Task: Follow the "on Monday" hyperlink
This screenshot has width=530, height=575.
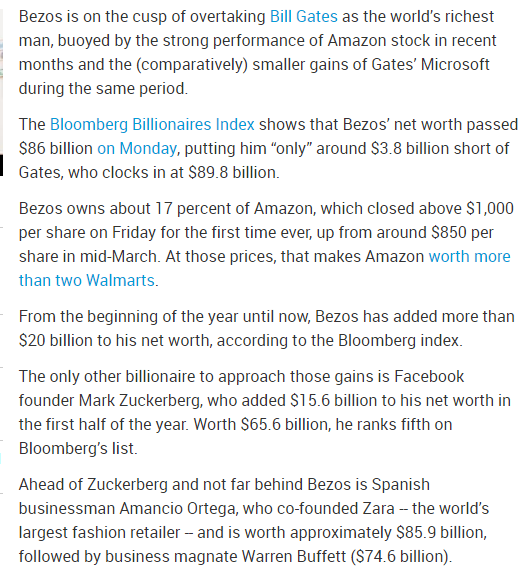Action: tap(137, 149)
